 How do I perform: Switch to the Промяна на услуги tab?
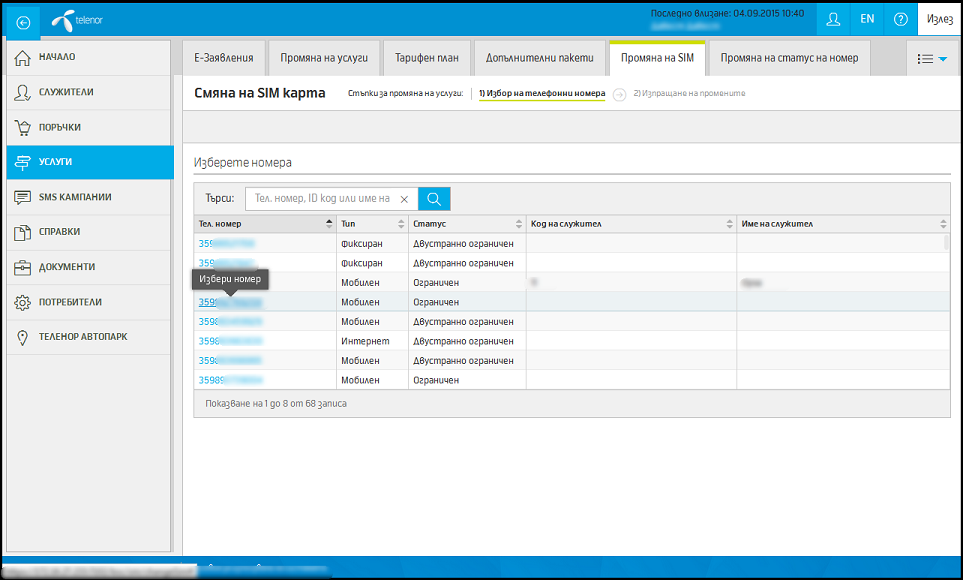(x=324, y=58)
